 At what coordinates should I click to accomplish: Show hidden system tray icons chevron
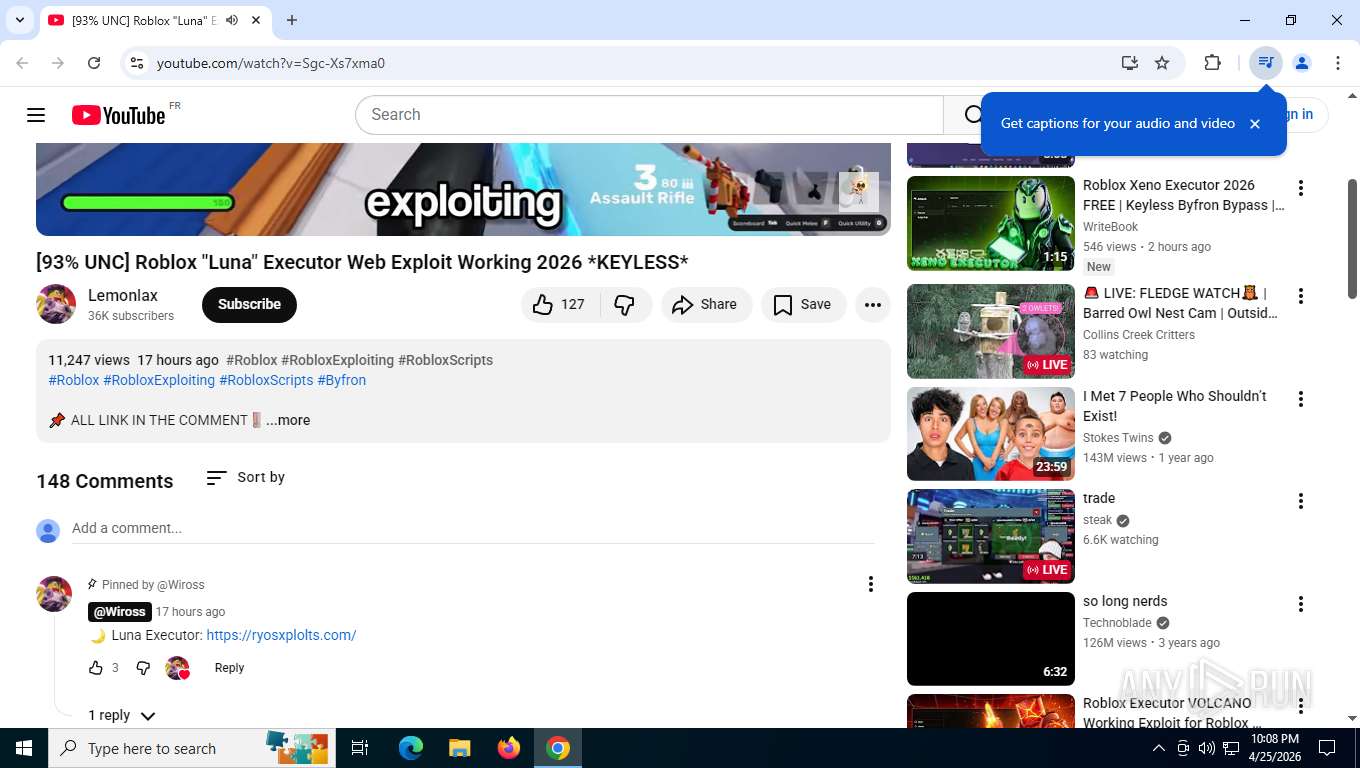pos(1158,748)
